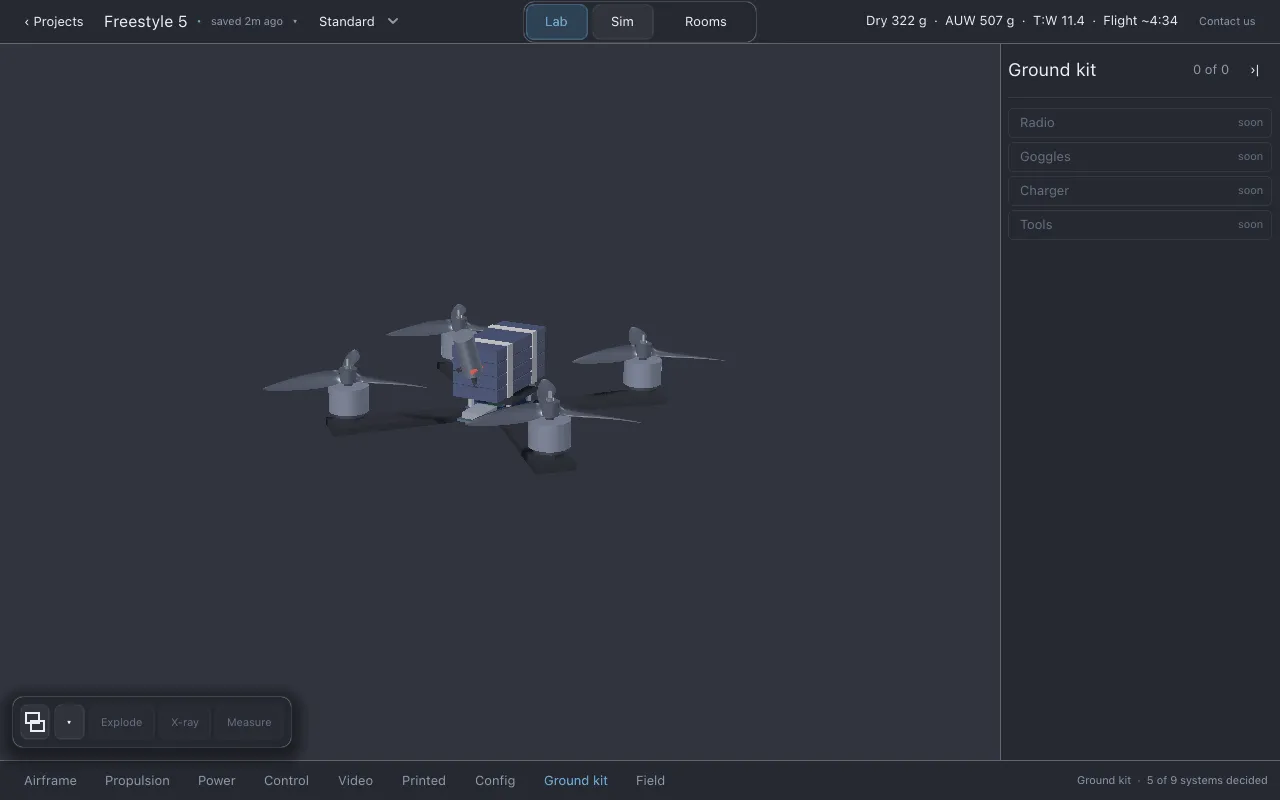The image size is (1280, 800).
Task: Open the Power tab
Action: click(x=217, y=780)
